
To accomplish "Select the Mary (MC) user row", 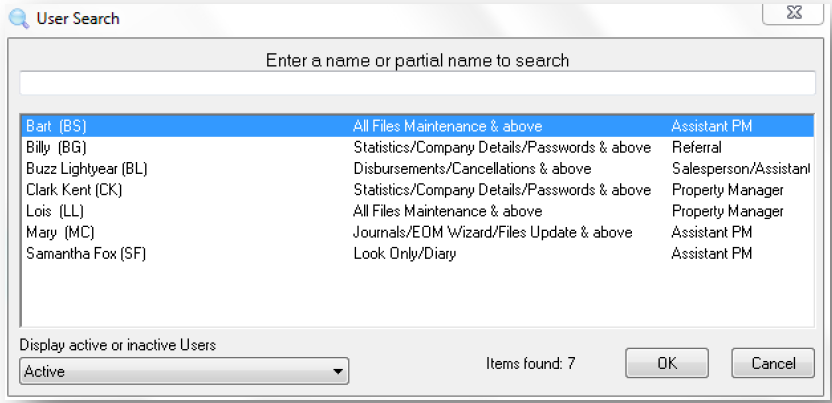I will pos(417,232).
